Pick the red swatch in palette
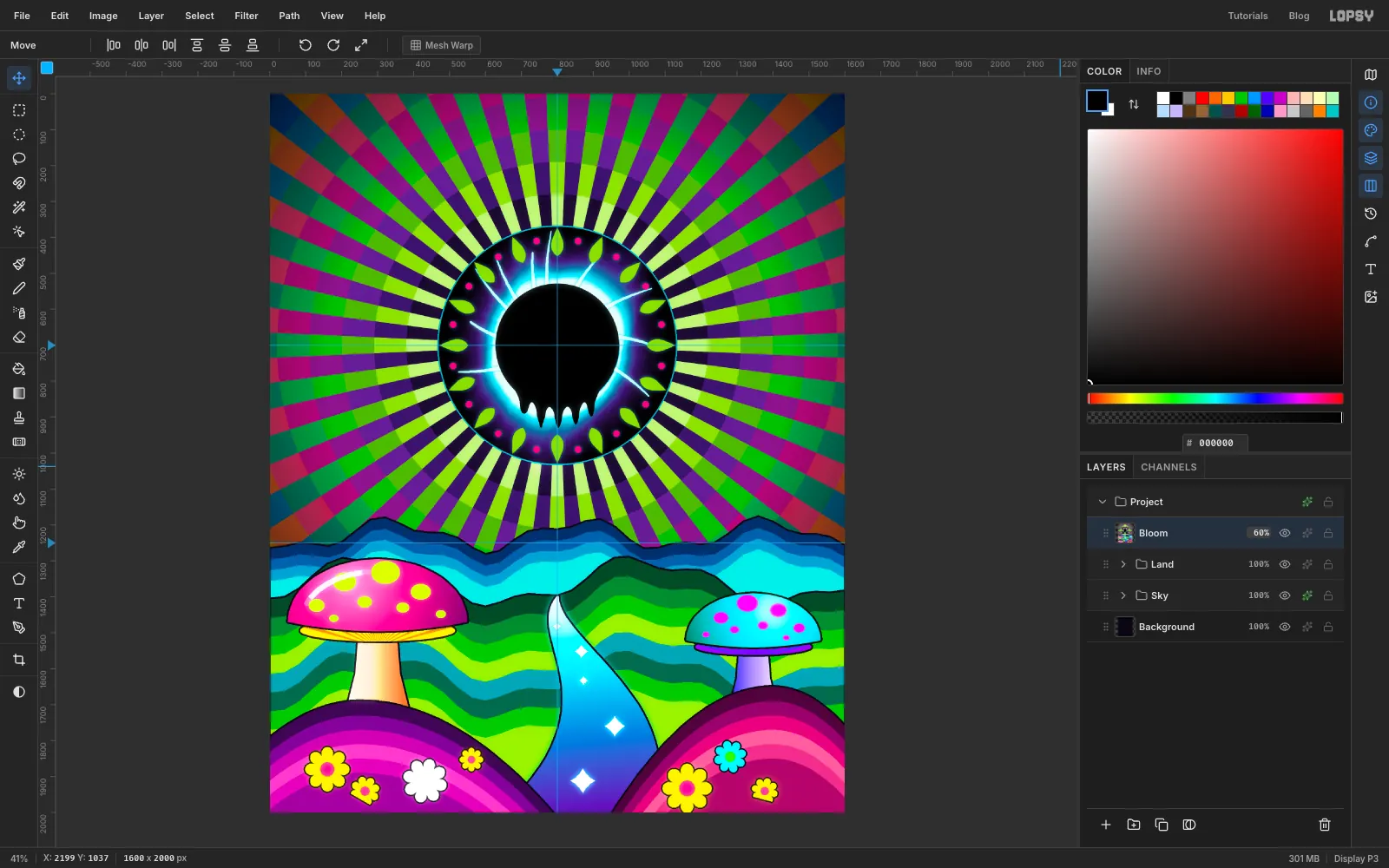The height and width of the screenshot is (868, 1389). tap(1202, 98)
